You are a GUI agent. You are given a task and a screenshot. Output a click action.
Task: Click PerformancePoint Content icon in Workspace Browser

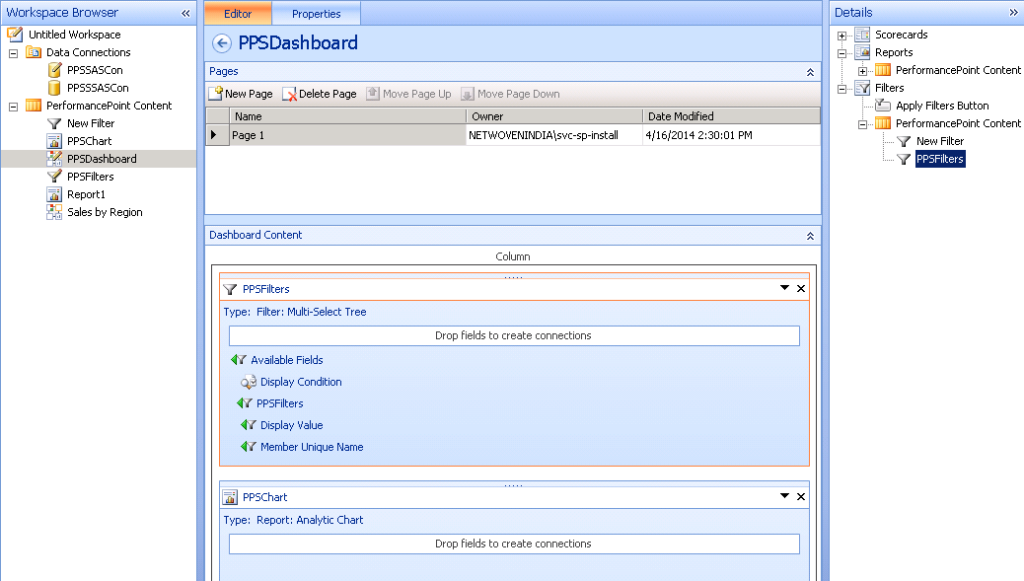tap(33, 105)
